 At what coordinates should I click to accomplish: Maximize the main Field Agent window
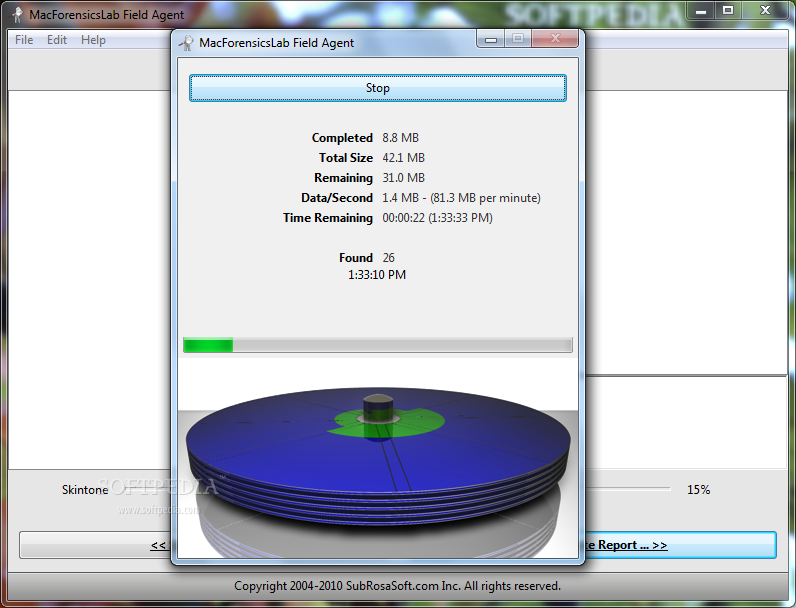point(728,11)
